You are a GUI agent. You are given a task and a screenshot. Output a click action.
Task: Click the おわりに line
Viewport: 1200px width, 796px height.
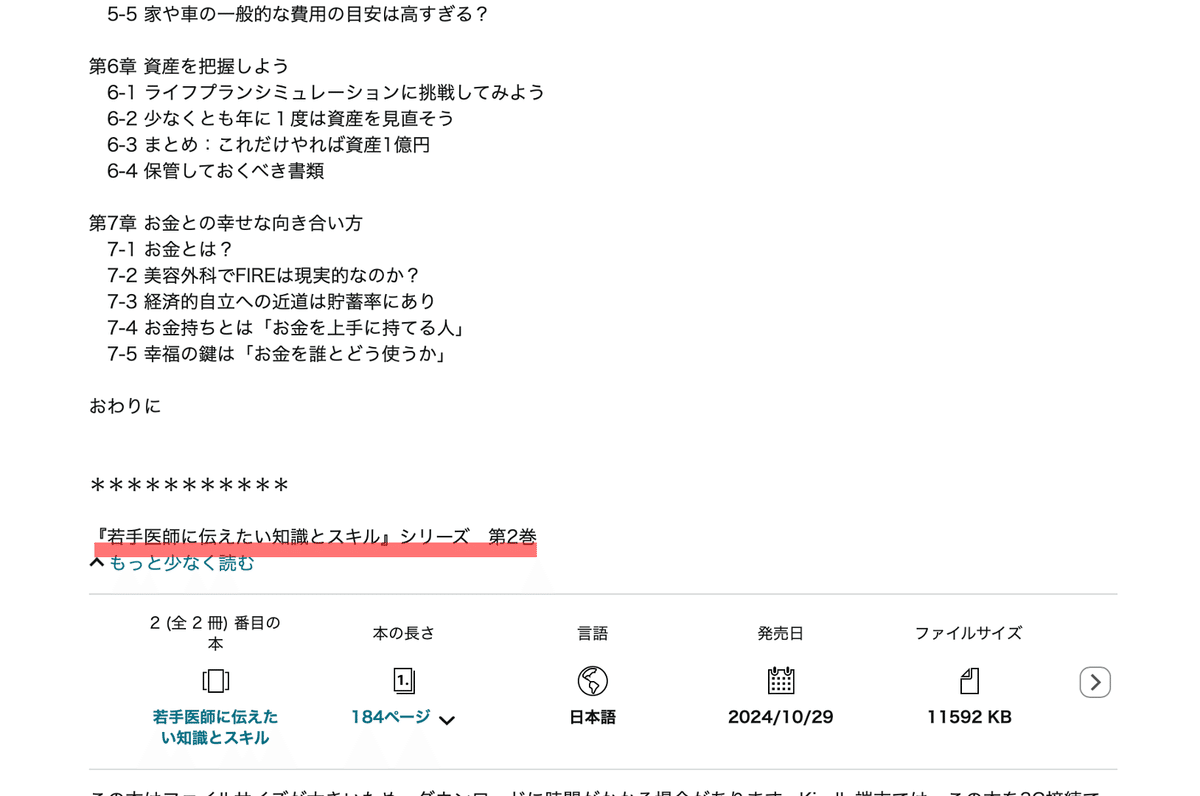click(125, 406)
